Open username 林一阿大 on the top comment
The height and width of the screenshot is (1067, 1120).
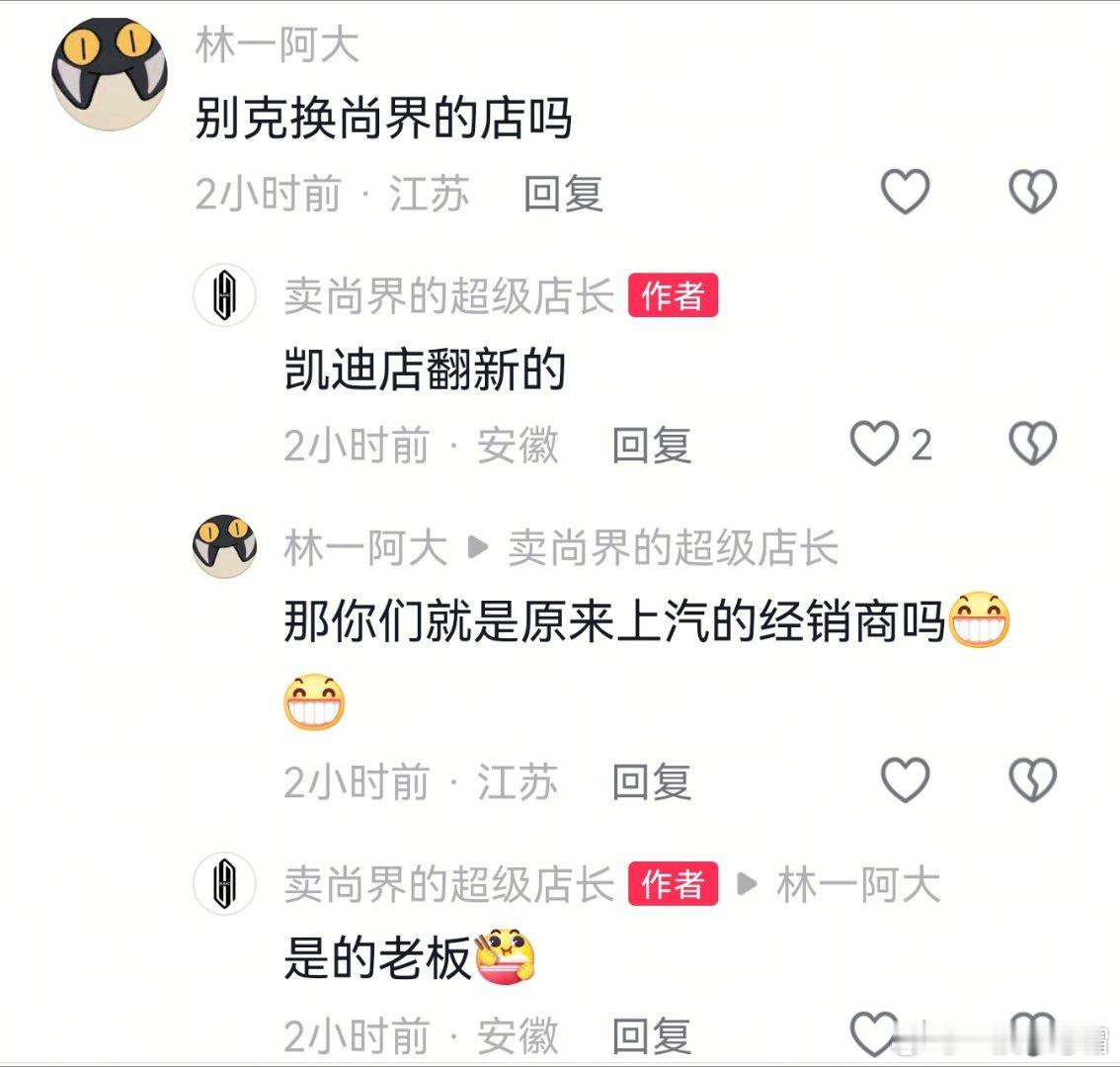tap(278, 44)
